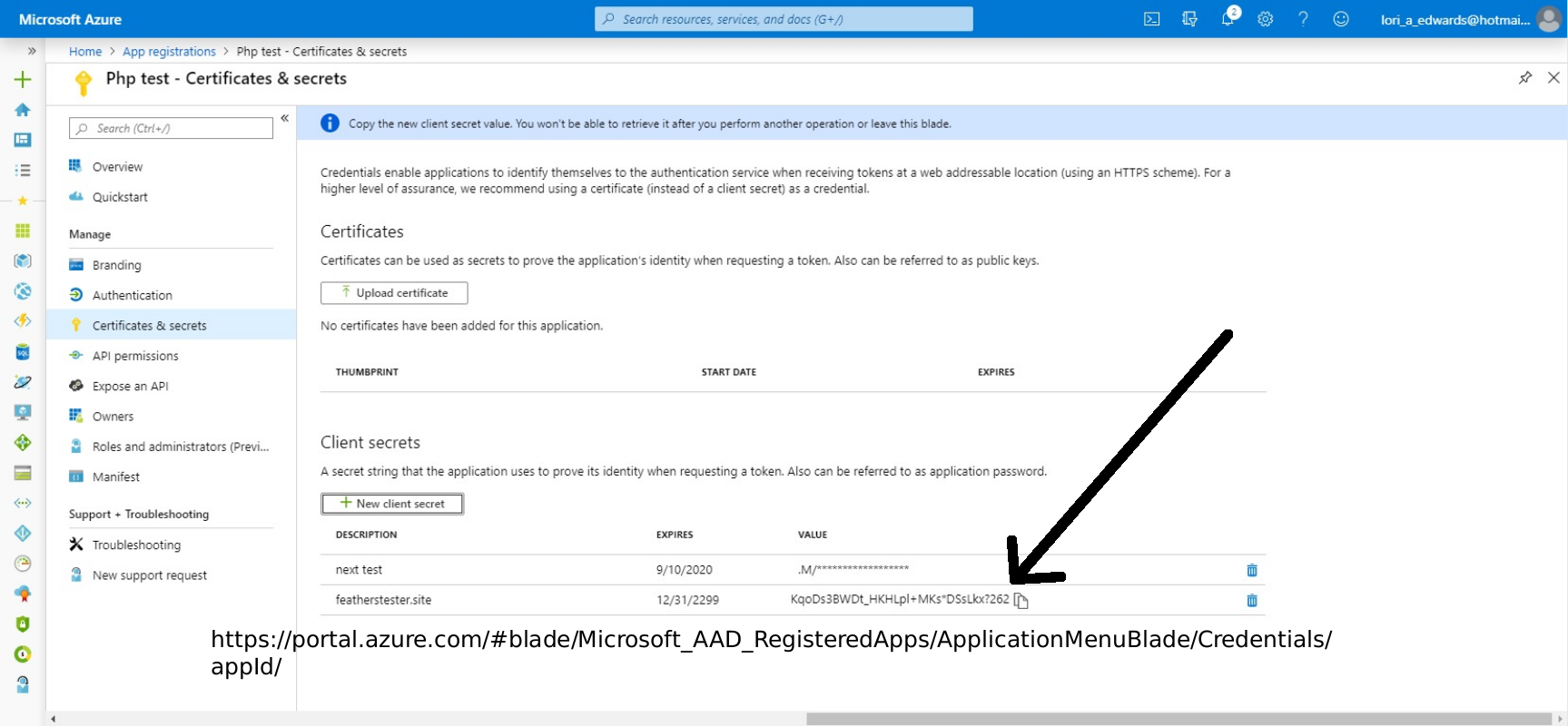Open Cloud Shell from the top bar
Image resolution: width=1568 pixels, height=727 pixels.
tap(1151, 19)
